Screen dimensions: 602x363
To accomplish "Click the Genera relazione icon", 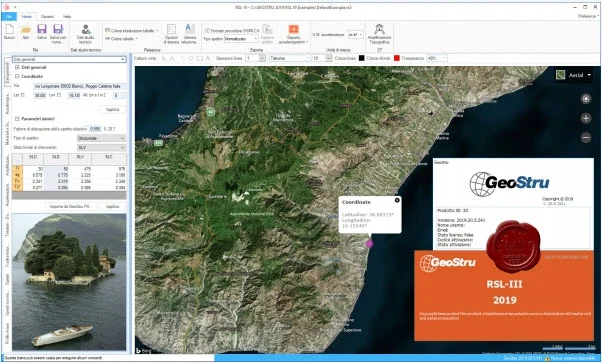I will [190, 29].
